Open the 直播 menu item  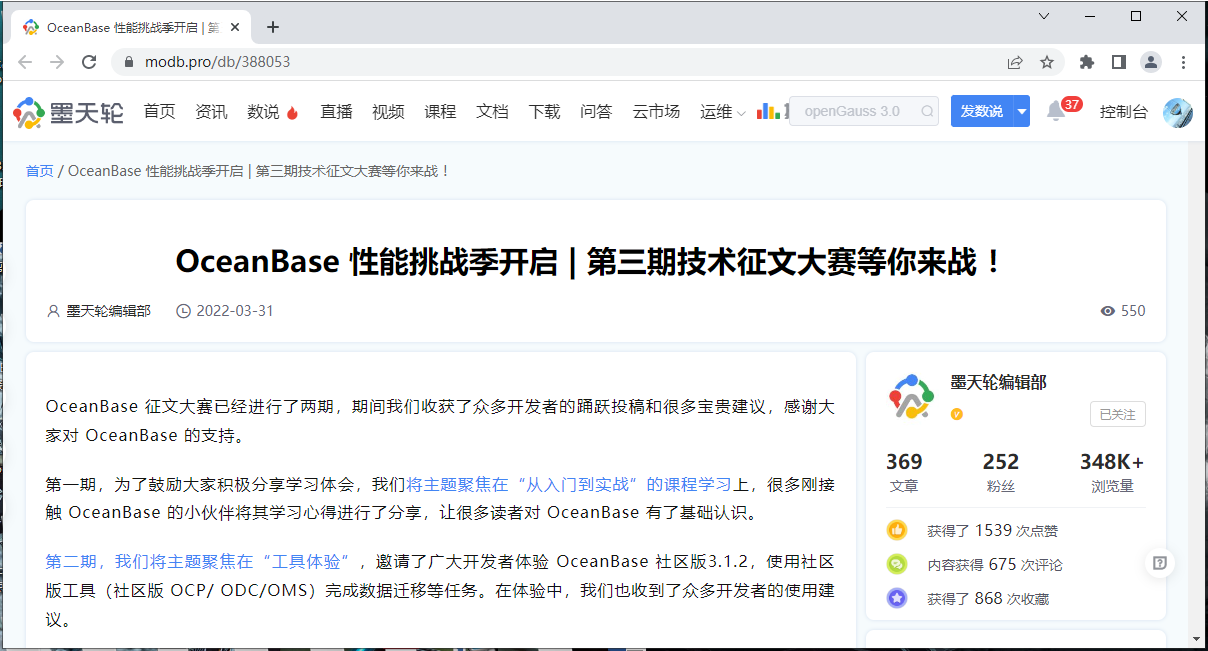336,112
